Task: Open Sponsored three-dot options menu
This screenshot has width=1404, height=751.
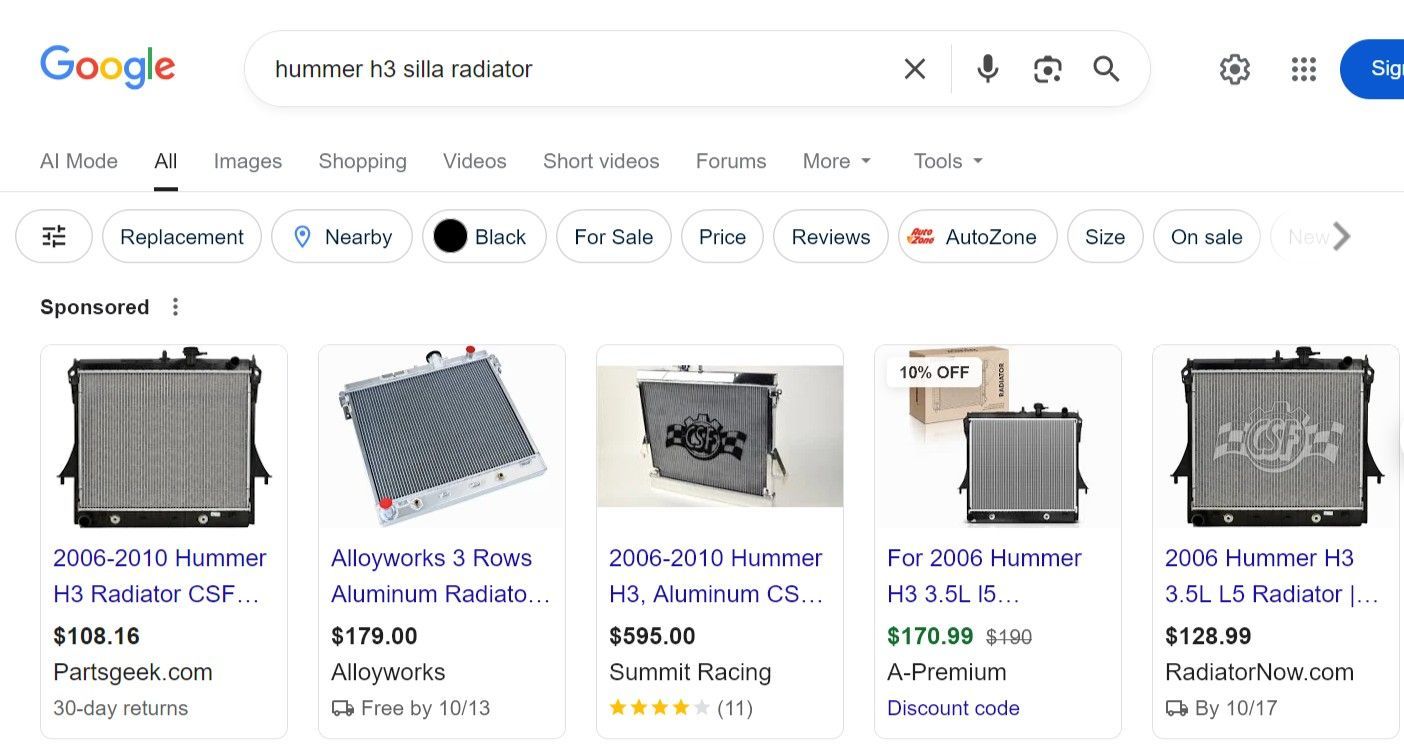Action: 176,307
